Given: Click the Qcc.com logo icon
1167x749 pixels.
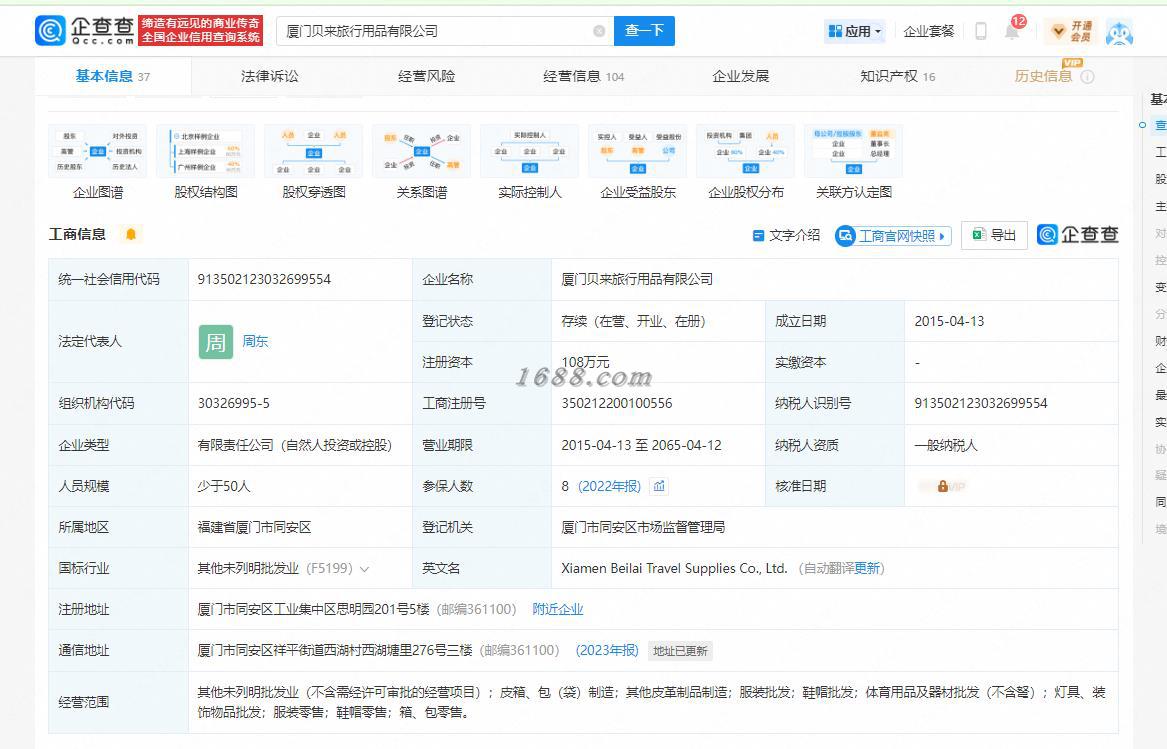Looking at the screenshot, I should tap(51, 31).
